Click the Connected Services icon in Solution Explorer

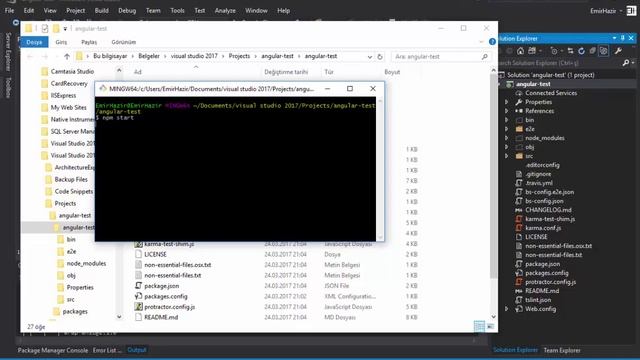pyautogui.click(x=519, y=93)
